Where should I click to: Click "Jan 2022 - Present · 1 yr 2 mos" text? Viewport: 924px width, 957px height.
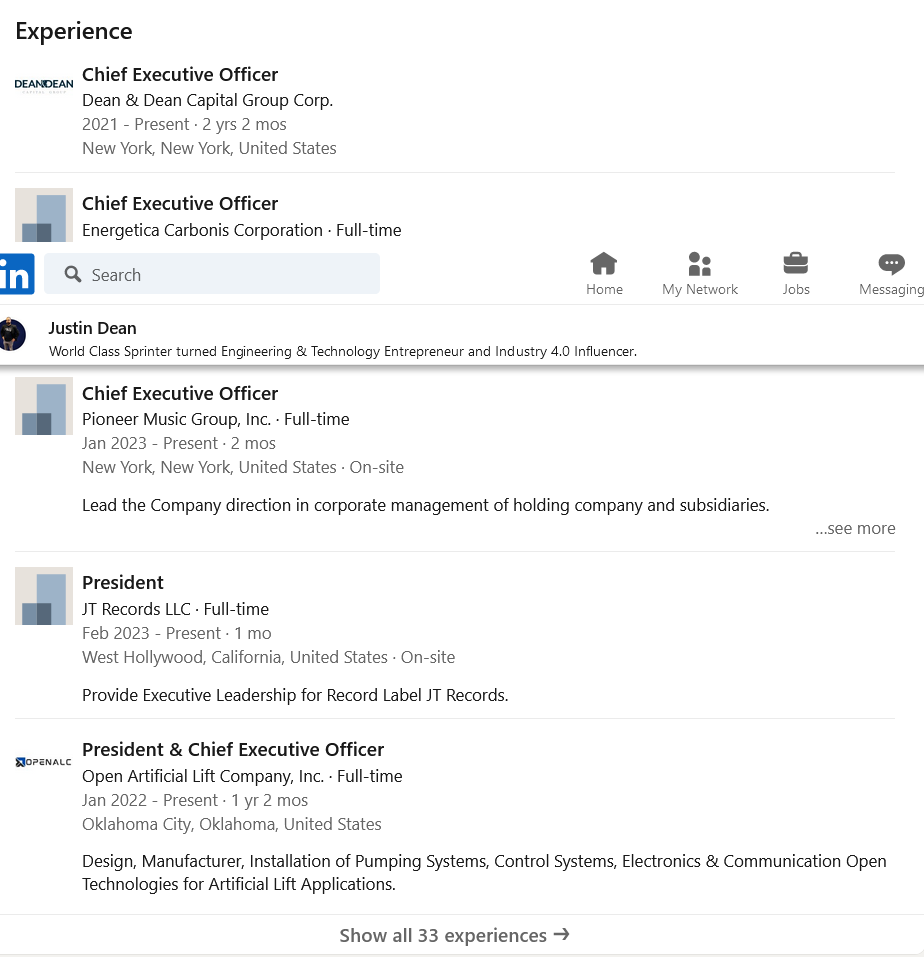point(195,800)
